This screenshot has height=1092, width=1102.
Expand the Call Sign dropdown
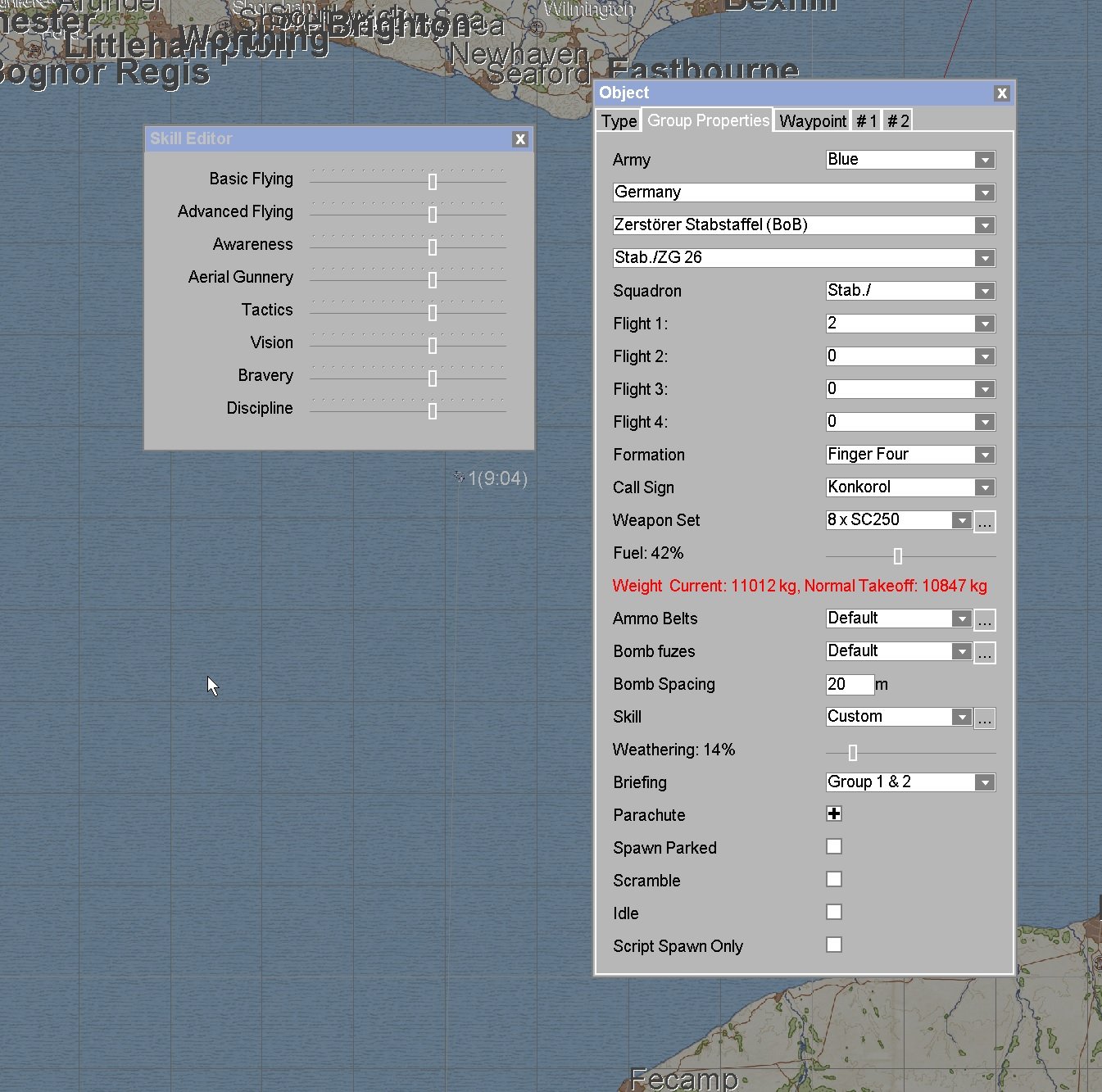click(x=985, y=487)
